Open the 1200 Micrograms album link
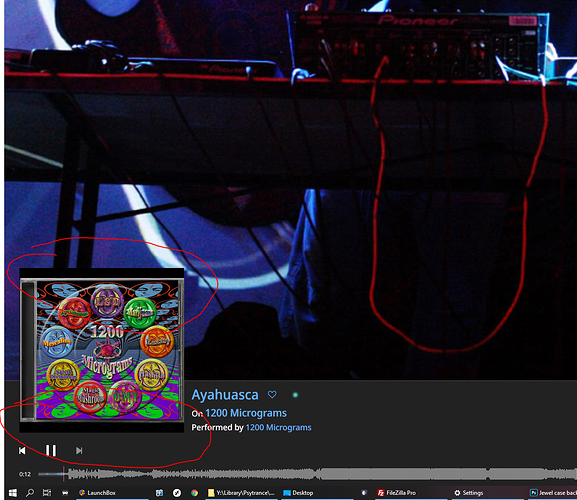The height and width of the screenshot is (500, 577). [x=246, y=413]
